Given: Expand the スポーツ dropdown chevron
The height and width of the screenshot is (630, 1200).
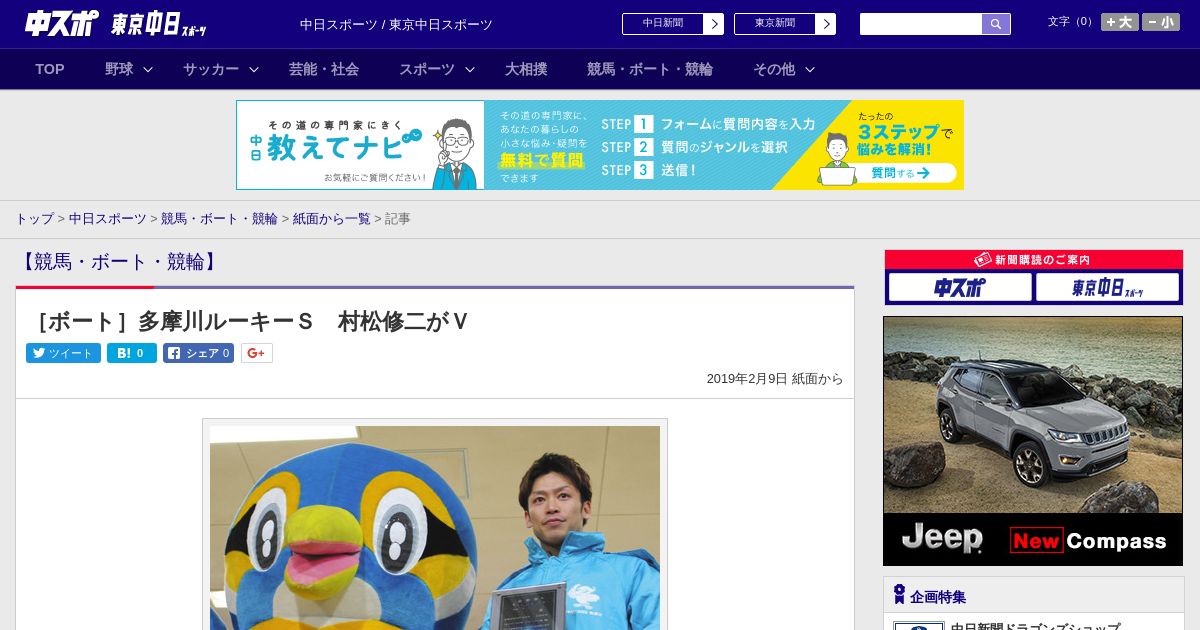Looking at the screenshot, I should coord(470,69).
